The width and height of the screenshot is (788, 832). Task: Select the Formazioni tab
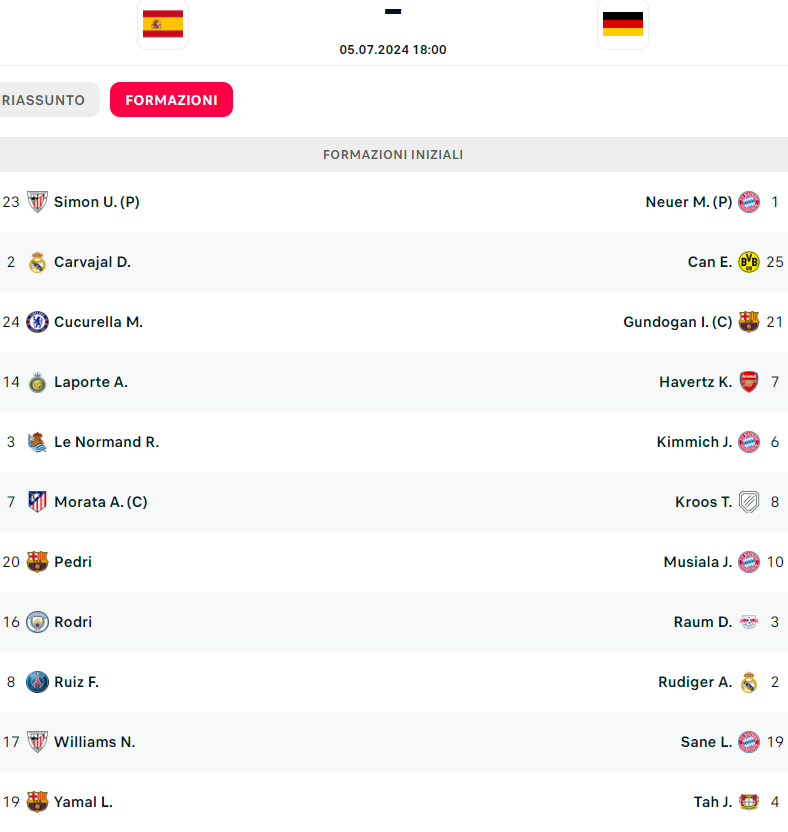click(171, 100)
